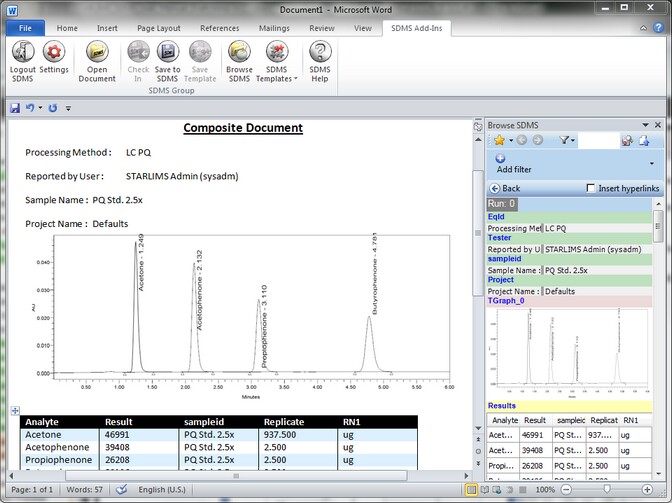Click the Open Document icon
Screen dimensions: 672x503
(97, 52)
